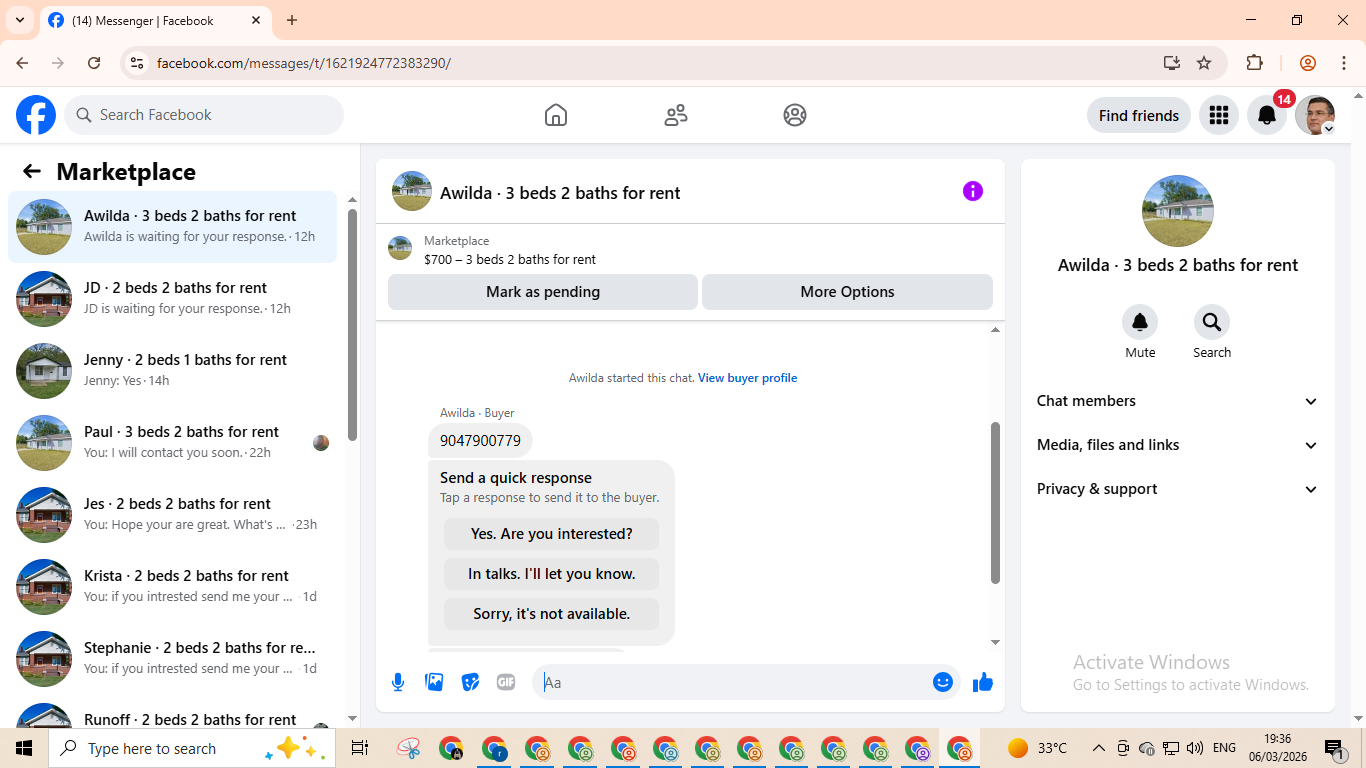Viewport: 1366px width, 768px height.
Task: Open the Groups icon in top navigation
Action: (x=795, y=115)
